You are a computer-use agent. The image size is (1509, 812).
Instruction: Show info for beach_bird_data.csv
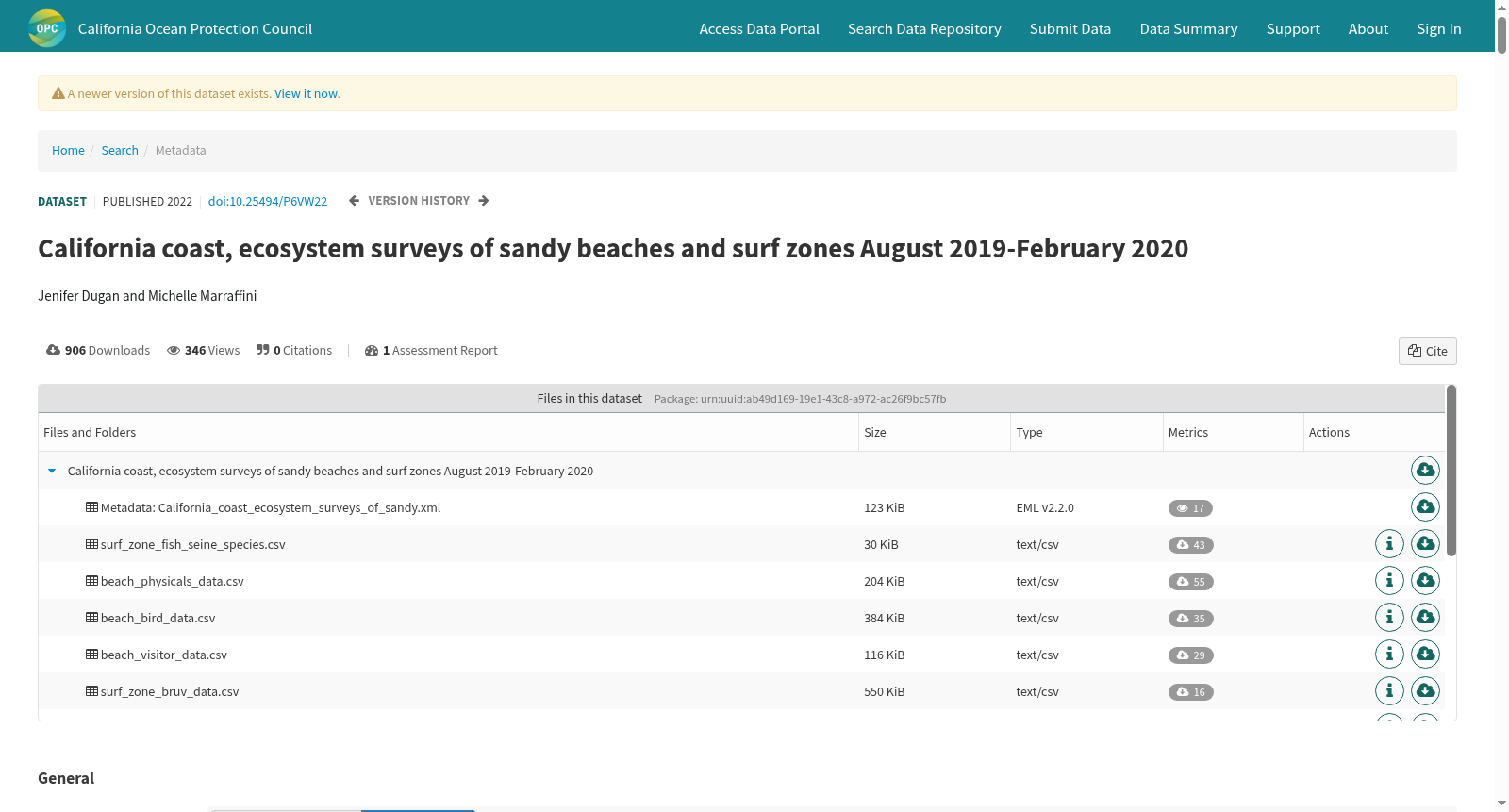[x=1389, y=617]
